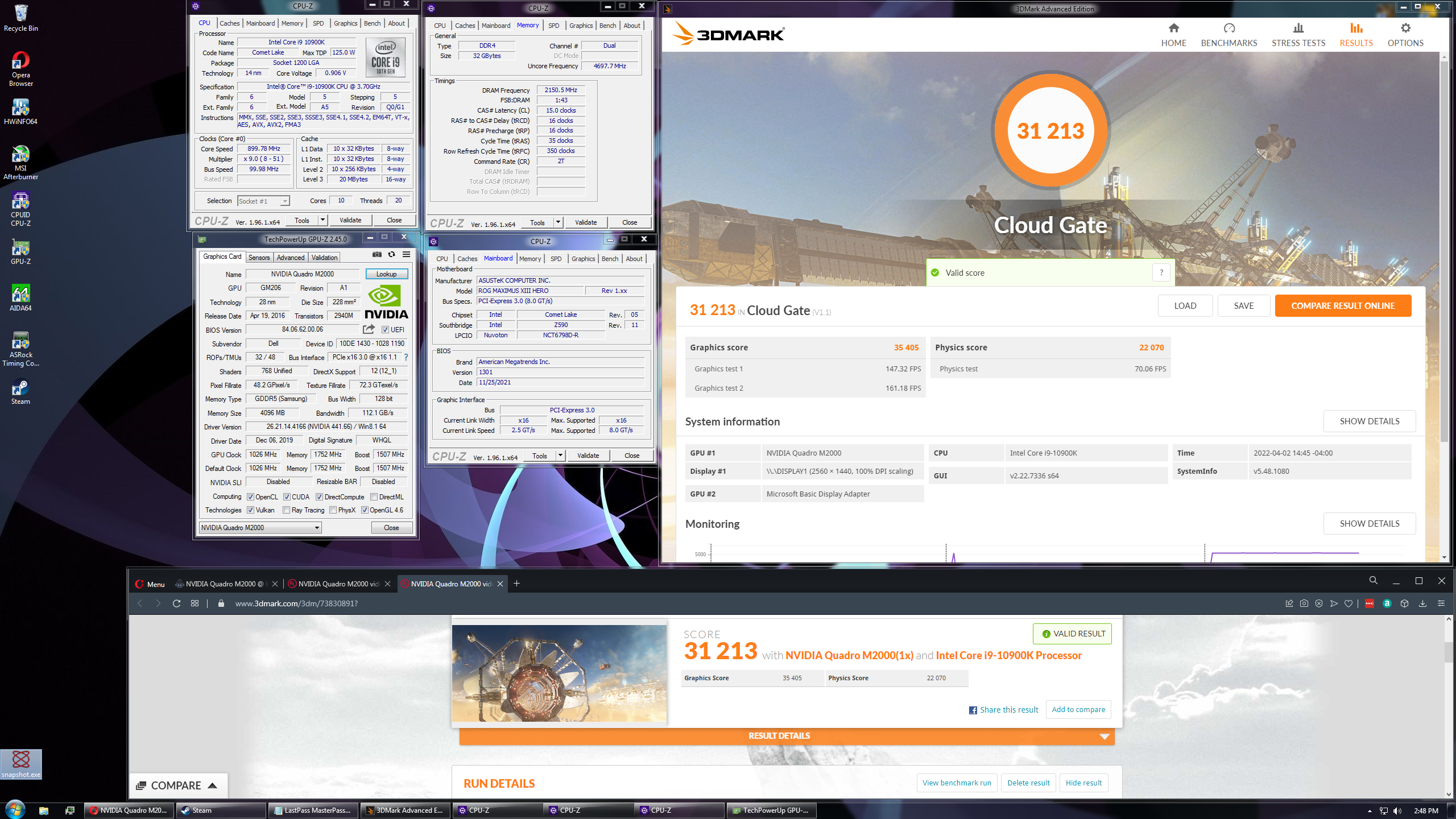Click 3DMark window vertical scrollbar
Viewport: 1456px width, 819px height.
1444,250
